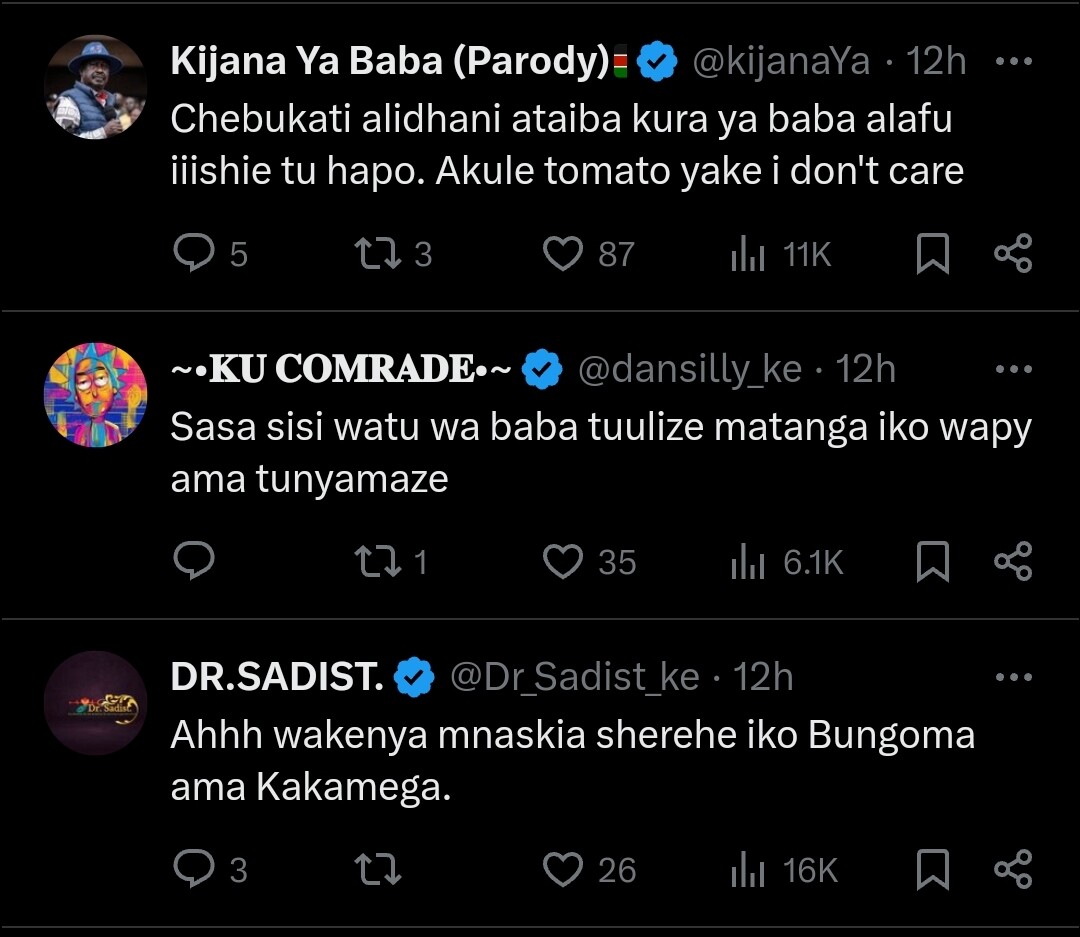
Task: Toggle retweet on DR.SADIST.'s tweet
Action: [377, 870]
